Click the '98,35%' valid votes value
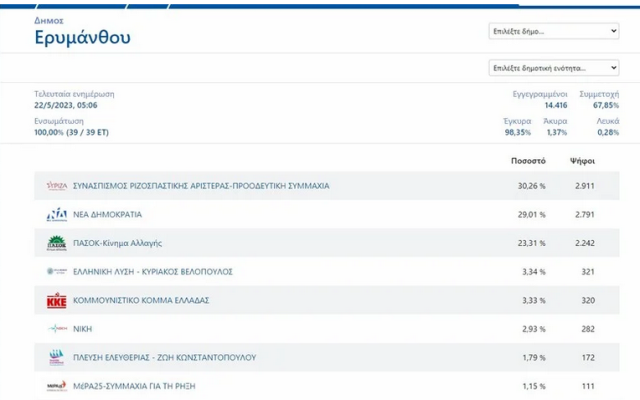 (x=518, y=132)
